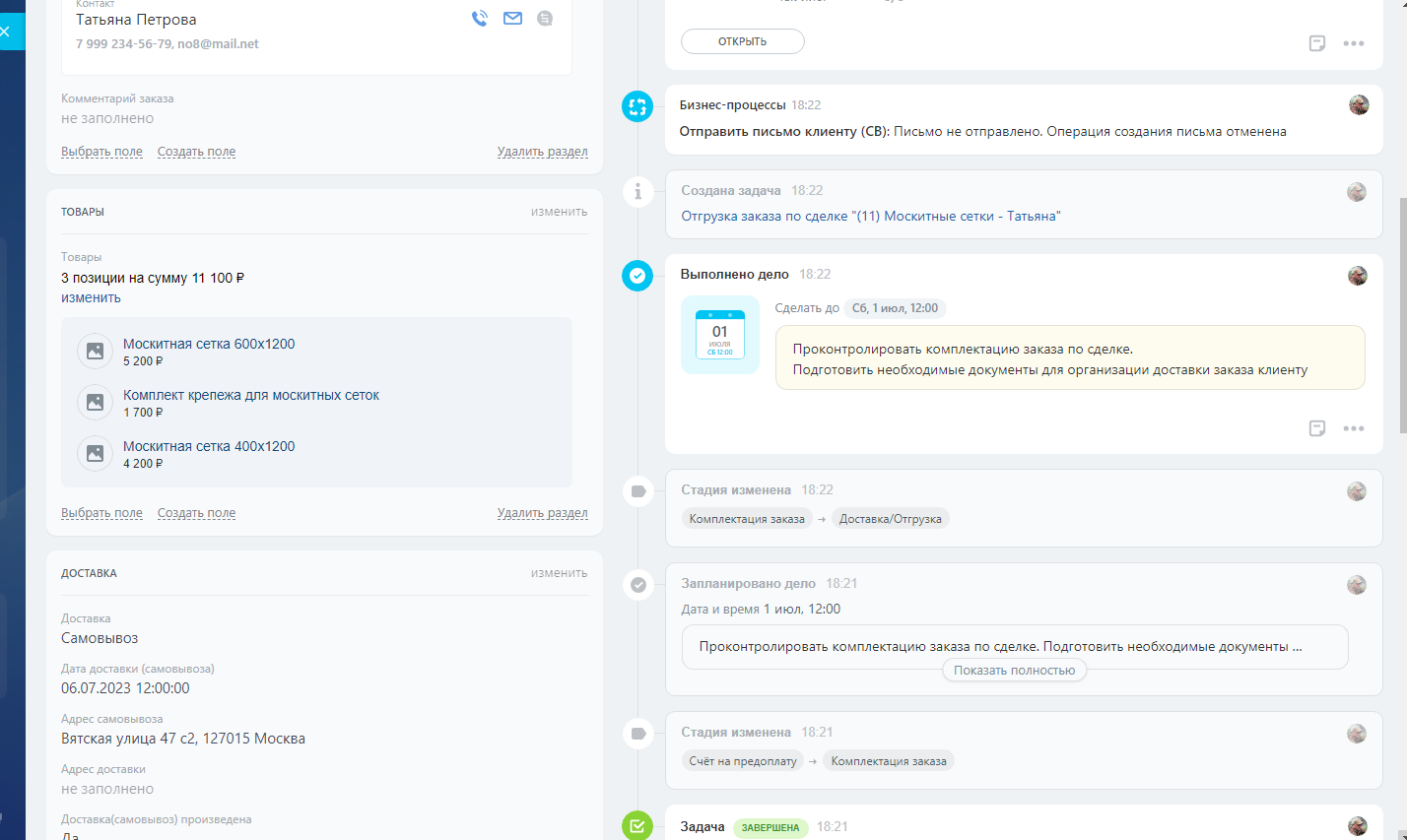The width and height of the screenshot is (1407, 840).
Task: Open product Москитная сетка 600x1200
Action: [x=209, y=344]
